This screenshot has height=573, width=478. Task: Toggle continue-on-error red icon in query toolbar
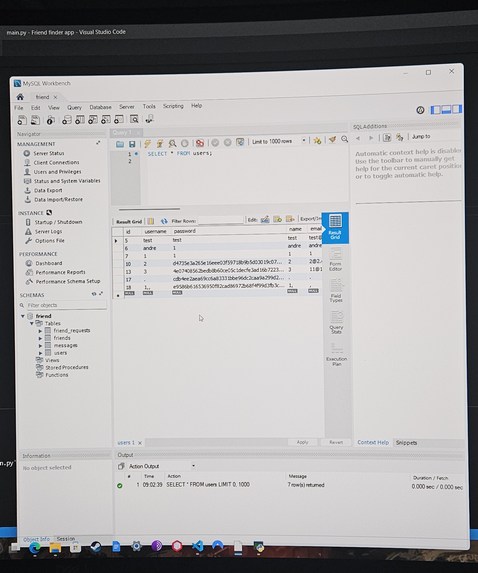click(x=200, y=143)
